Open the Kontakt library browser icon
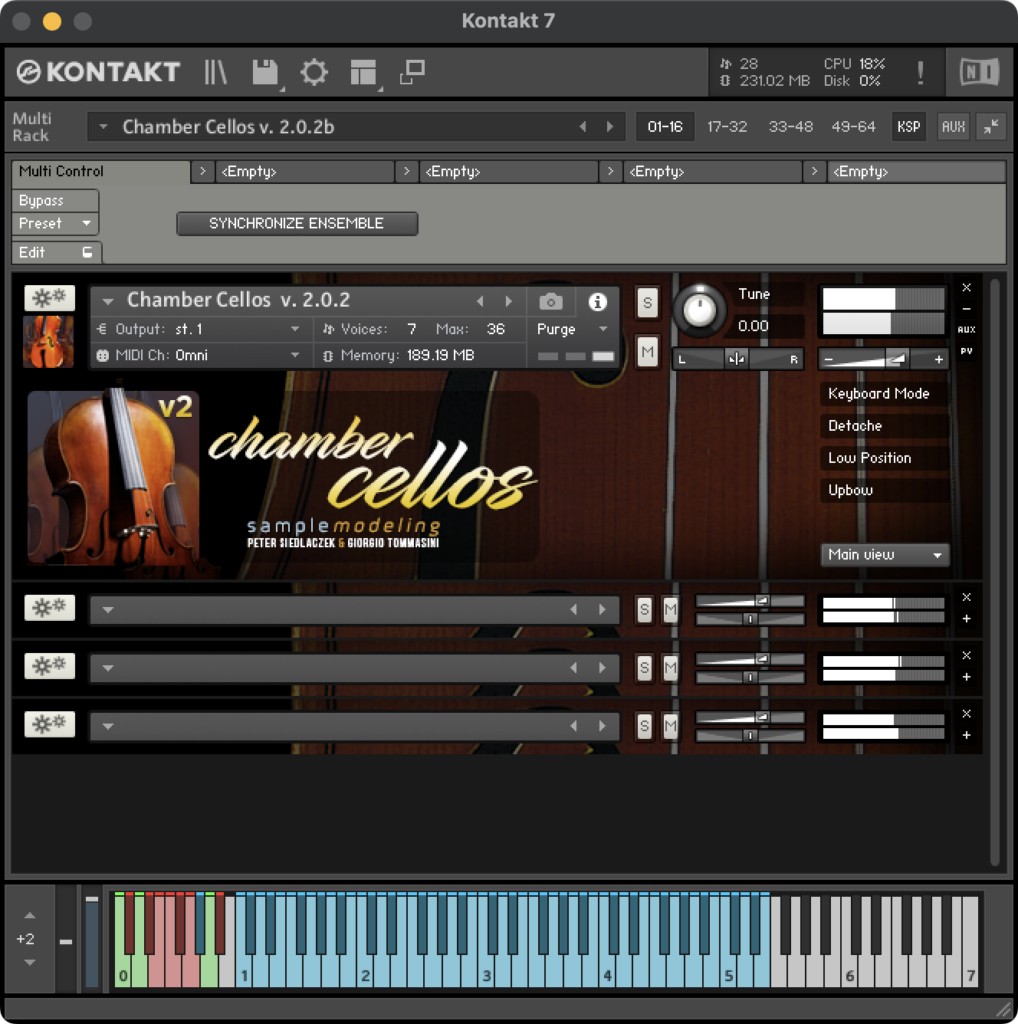The height and width of the screenshot is (1024, 1018). coord(215,72)
